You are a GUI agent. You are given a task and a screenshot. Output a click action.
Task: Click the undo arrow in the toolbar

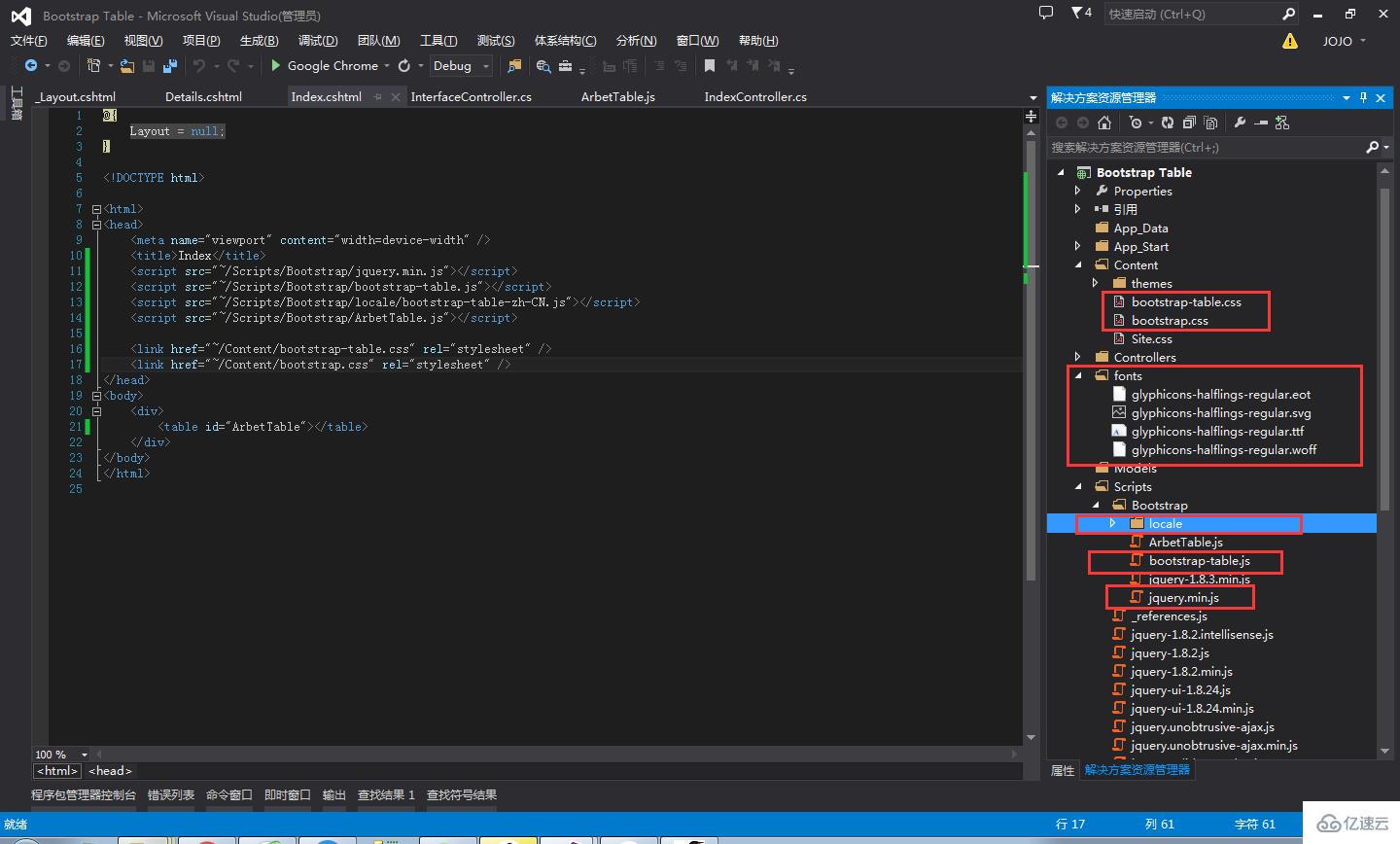pos(199,65)
